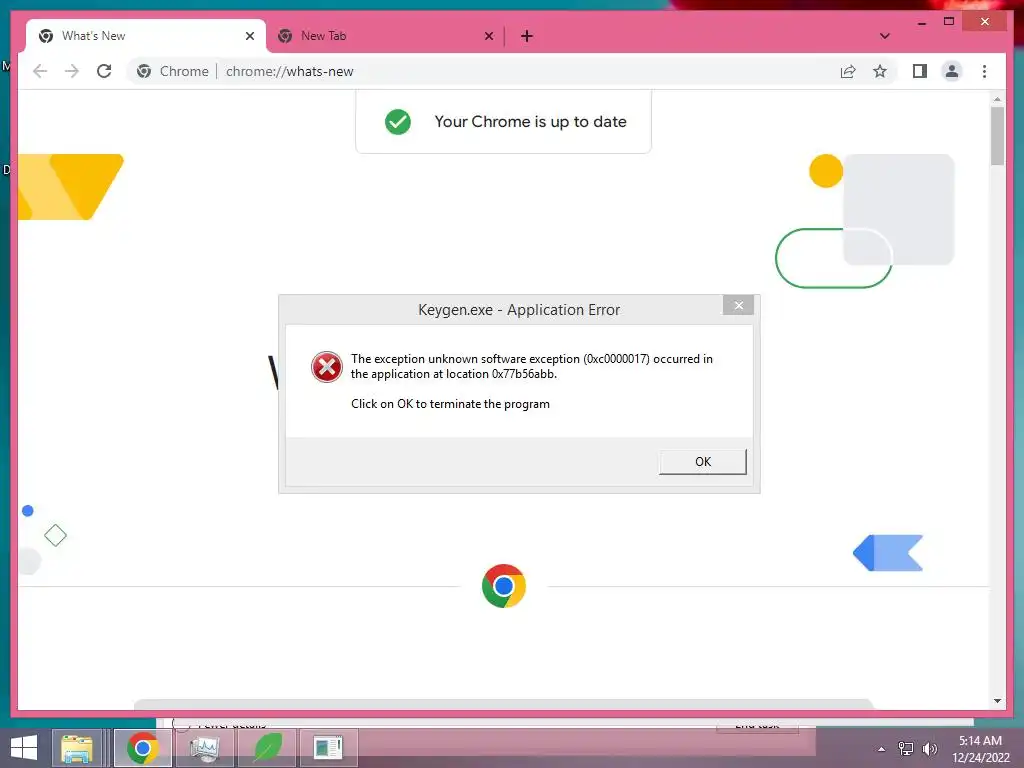Go back to the previous page
The image size is (1024, 768).
[x=40, y=71]
